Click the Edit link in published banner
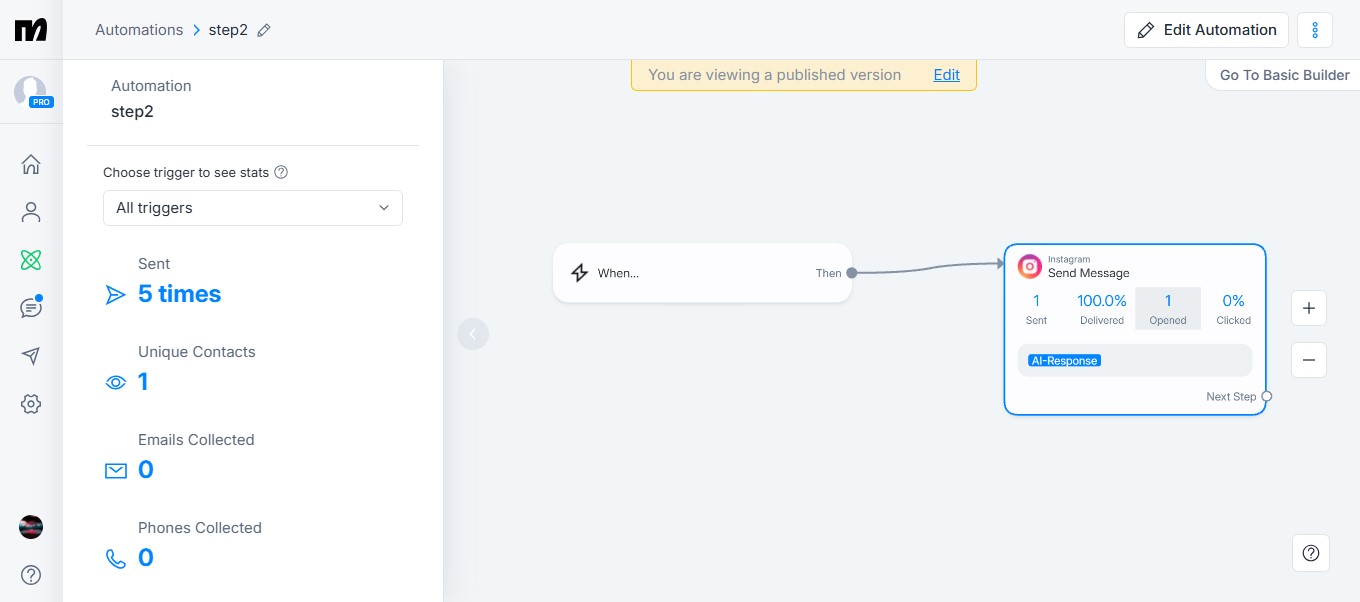 click(946, 75)
